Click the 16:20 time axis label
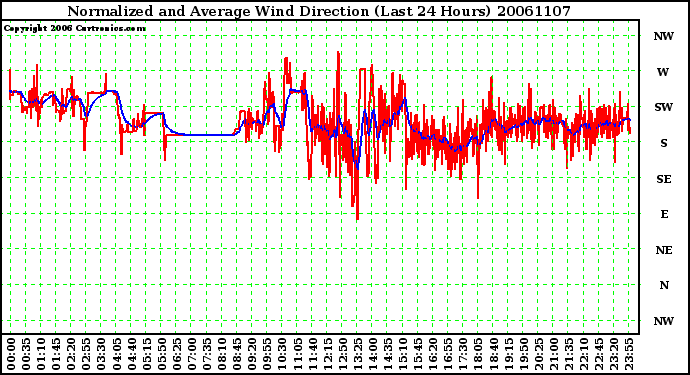Screen dimensions: 690x375 click(x=433, y=354)
